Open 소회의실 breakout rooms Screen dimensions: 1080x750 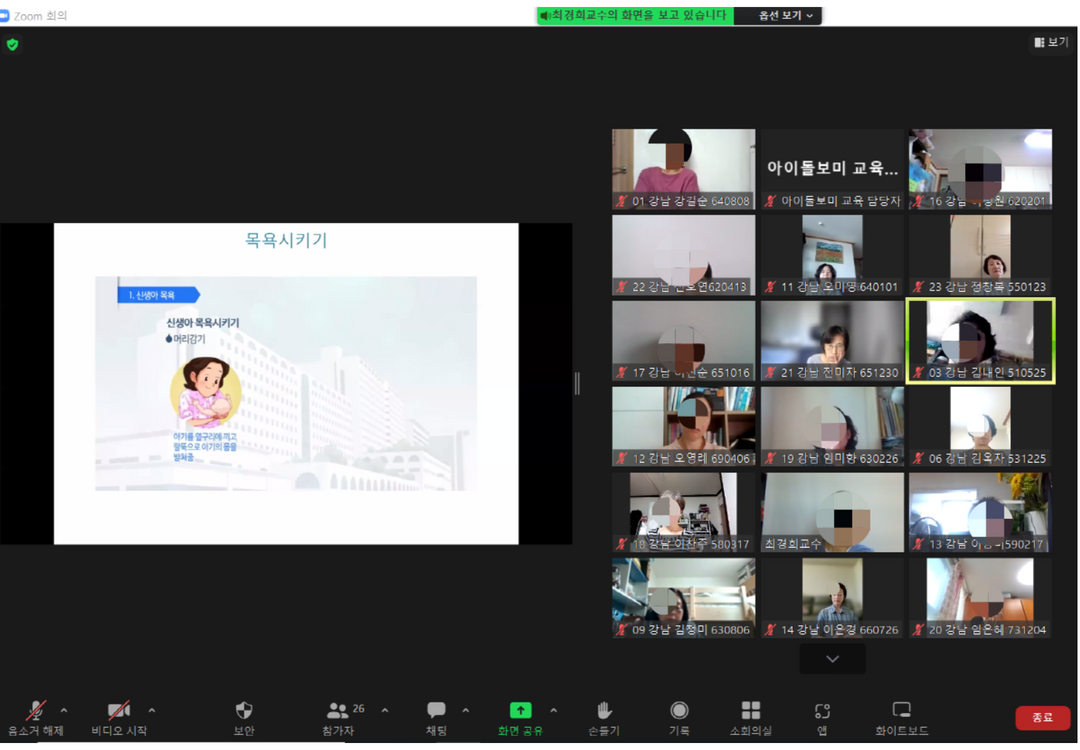(751, 718)
